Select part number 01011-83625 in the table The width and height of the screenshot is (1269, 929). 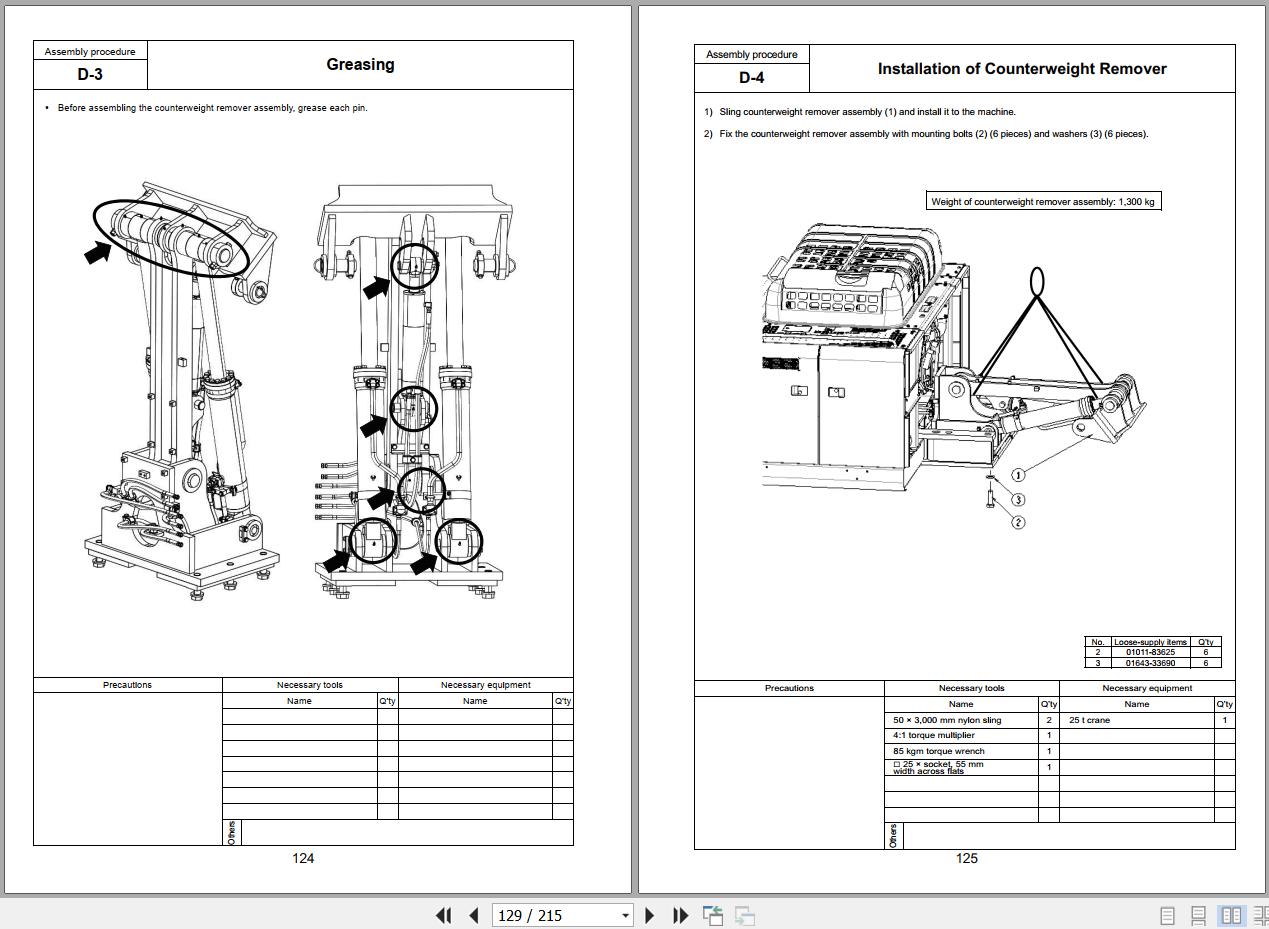[1150, 652]
